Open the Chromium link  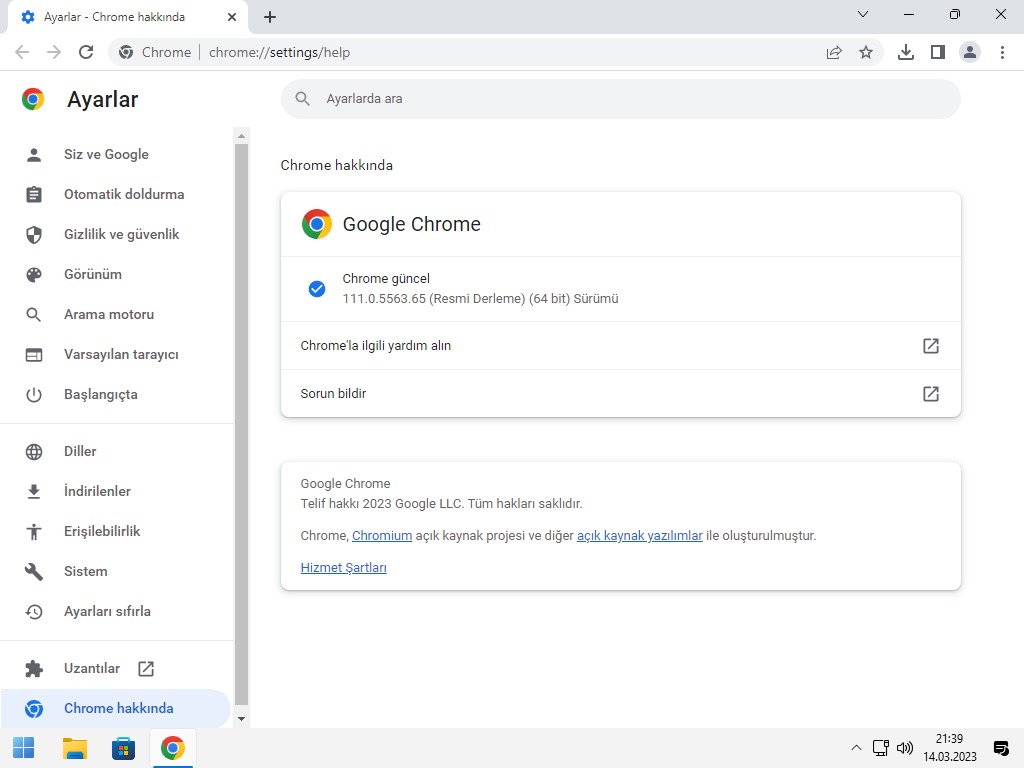(382, 536)
